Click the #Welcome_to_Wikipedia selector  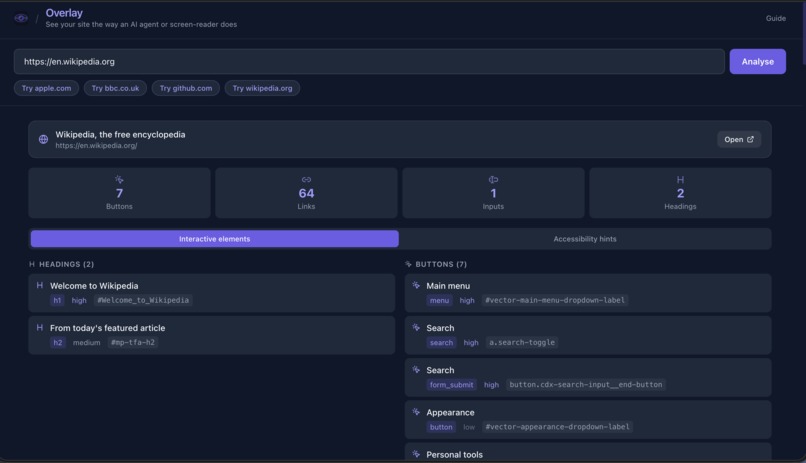pos(143,300)
